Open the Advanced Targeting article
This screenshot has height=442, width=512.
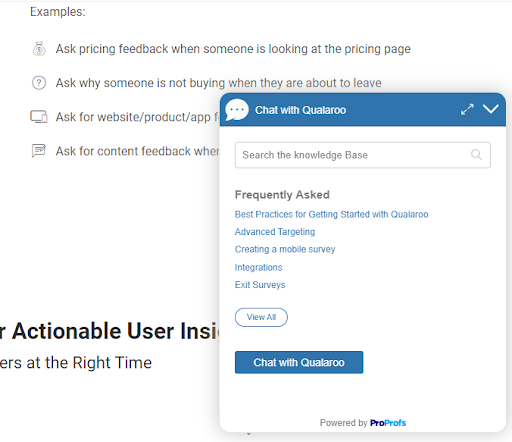[x=275, y=232]
